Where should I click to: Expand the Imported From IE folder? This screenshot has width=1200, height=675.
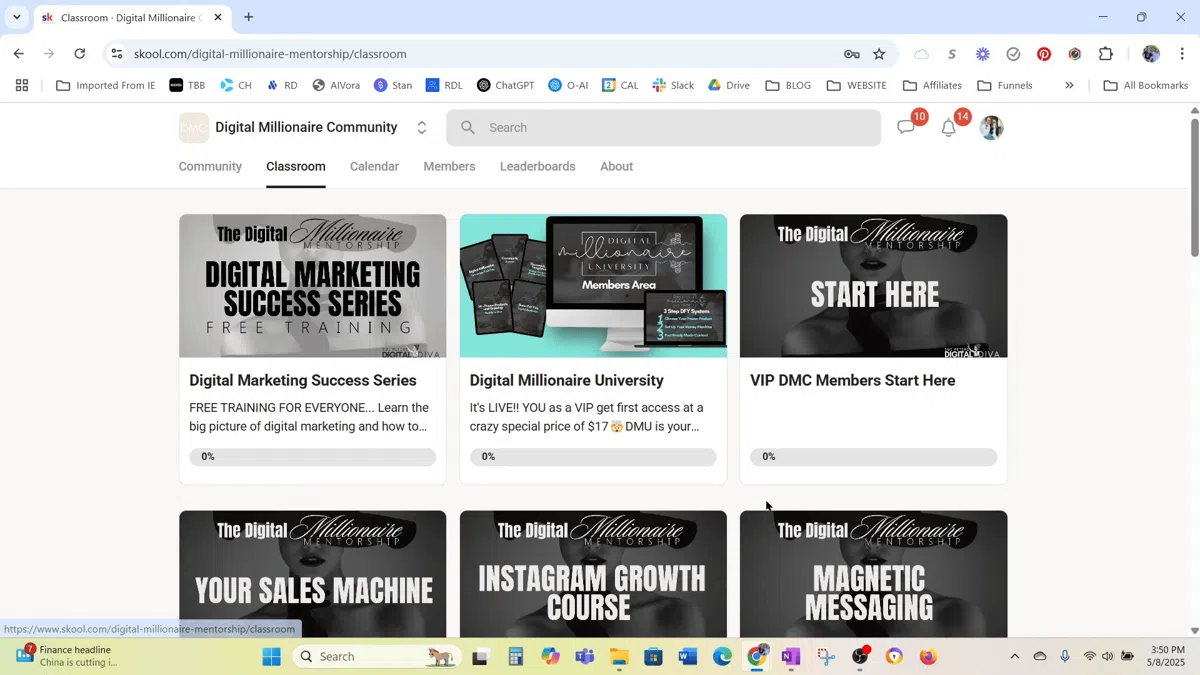106,85
